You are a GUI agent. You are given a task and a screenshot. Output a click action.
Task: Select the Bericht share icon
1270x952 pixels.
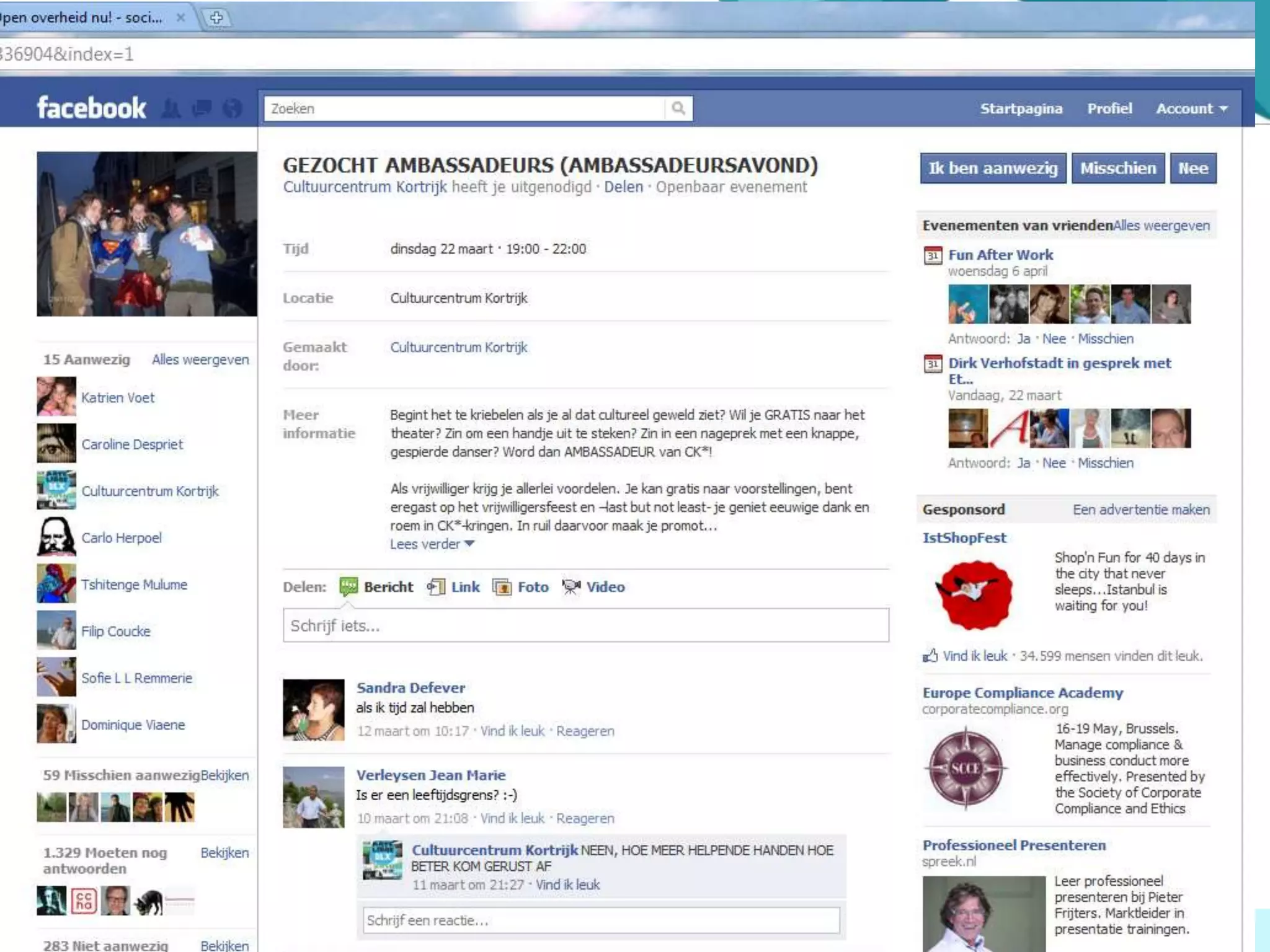click(x=349, y=586)
